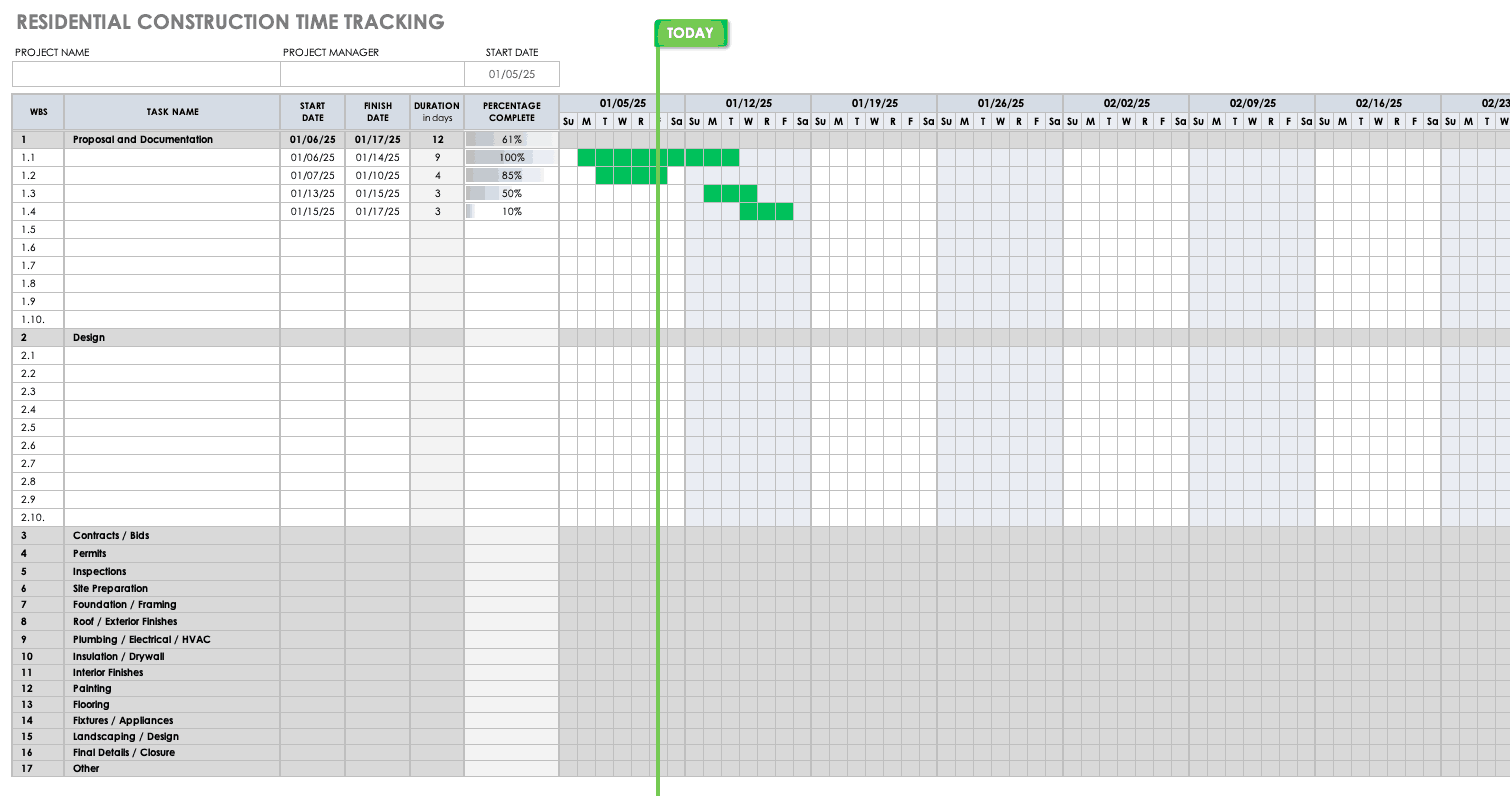Click the green Gantt bar for task 1.4
Screen dimensions: 1510x796
click(767, 212)
